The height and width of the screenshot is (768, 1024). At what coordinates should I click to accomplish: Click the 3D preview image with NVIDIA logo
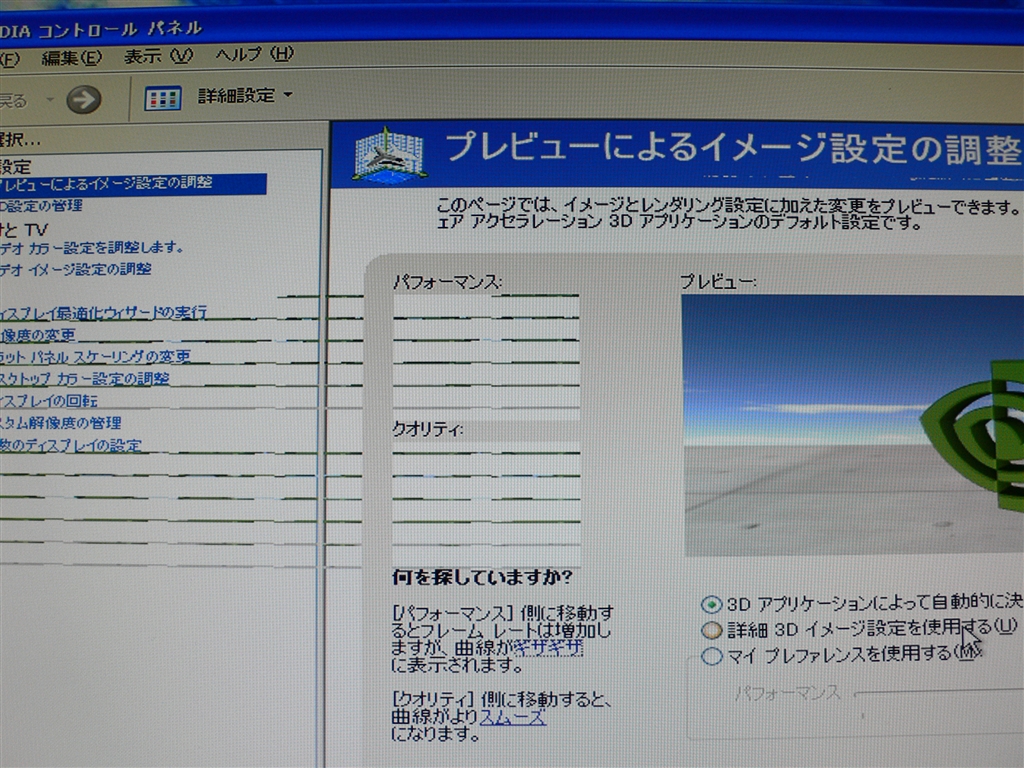(x=853, y=425)
